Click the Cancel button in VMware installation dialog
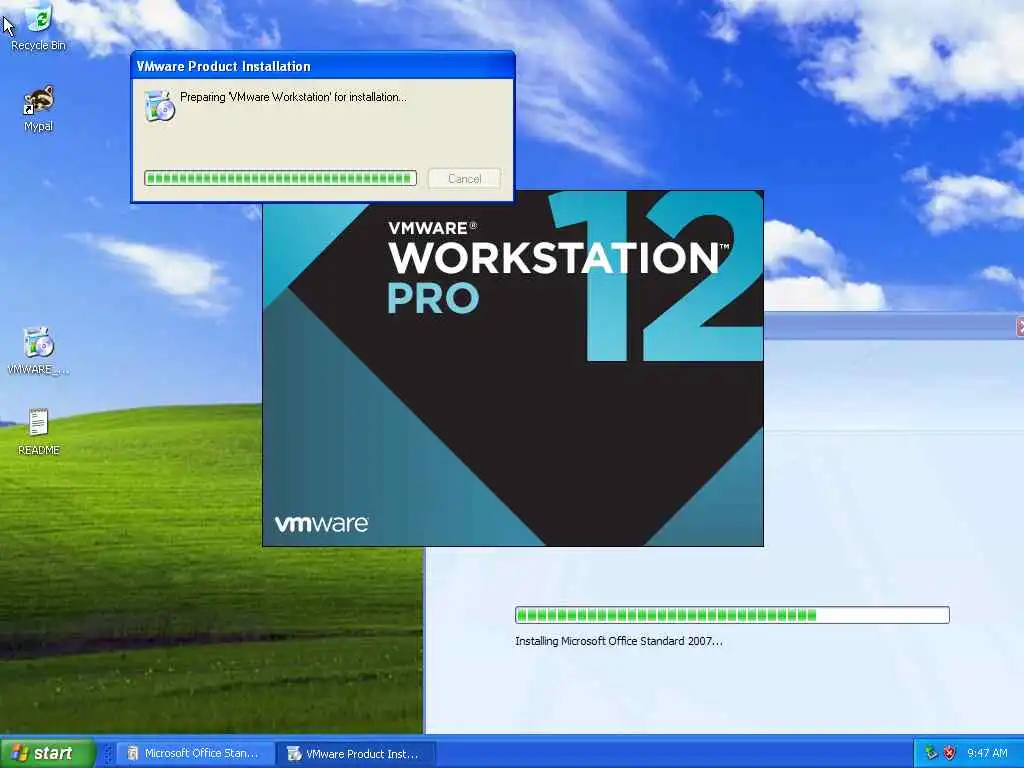1024x768 pixels. (x=464, y=178)
